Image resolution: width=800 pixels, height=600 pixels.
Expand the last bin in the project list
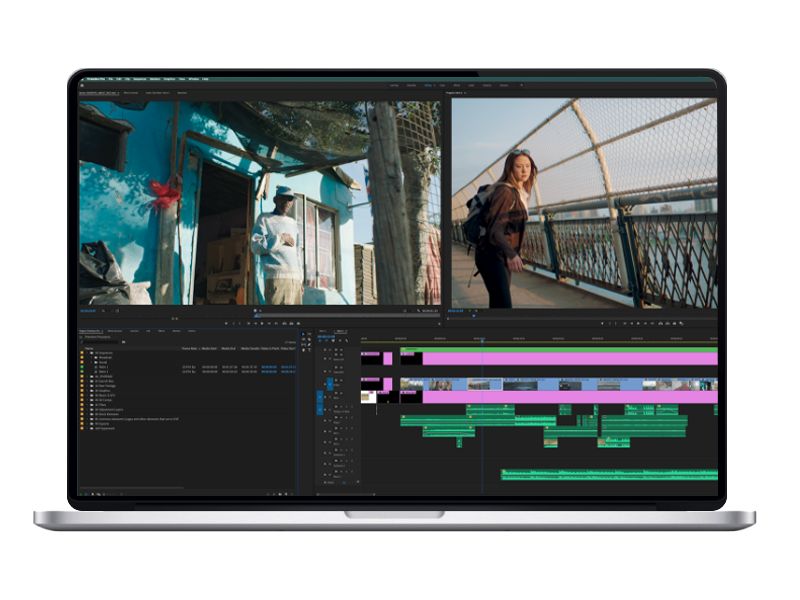point(90,428)
